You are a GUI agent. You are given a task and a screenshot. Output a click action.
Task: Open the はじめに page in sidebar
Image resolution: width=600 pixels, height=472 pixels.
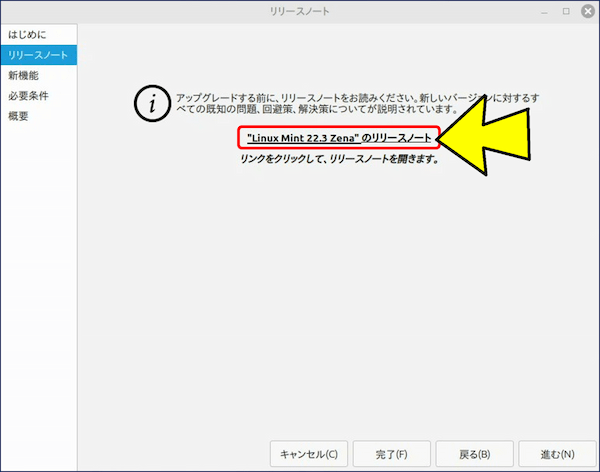click(39, 35)
